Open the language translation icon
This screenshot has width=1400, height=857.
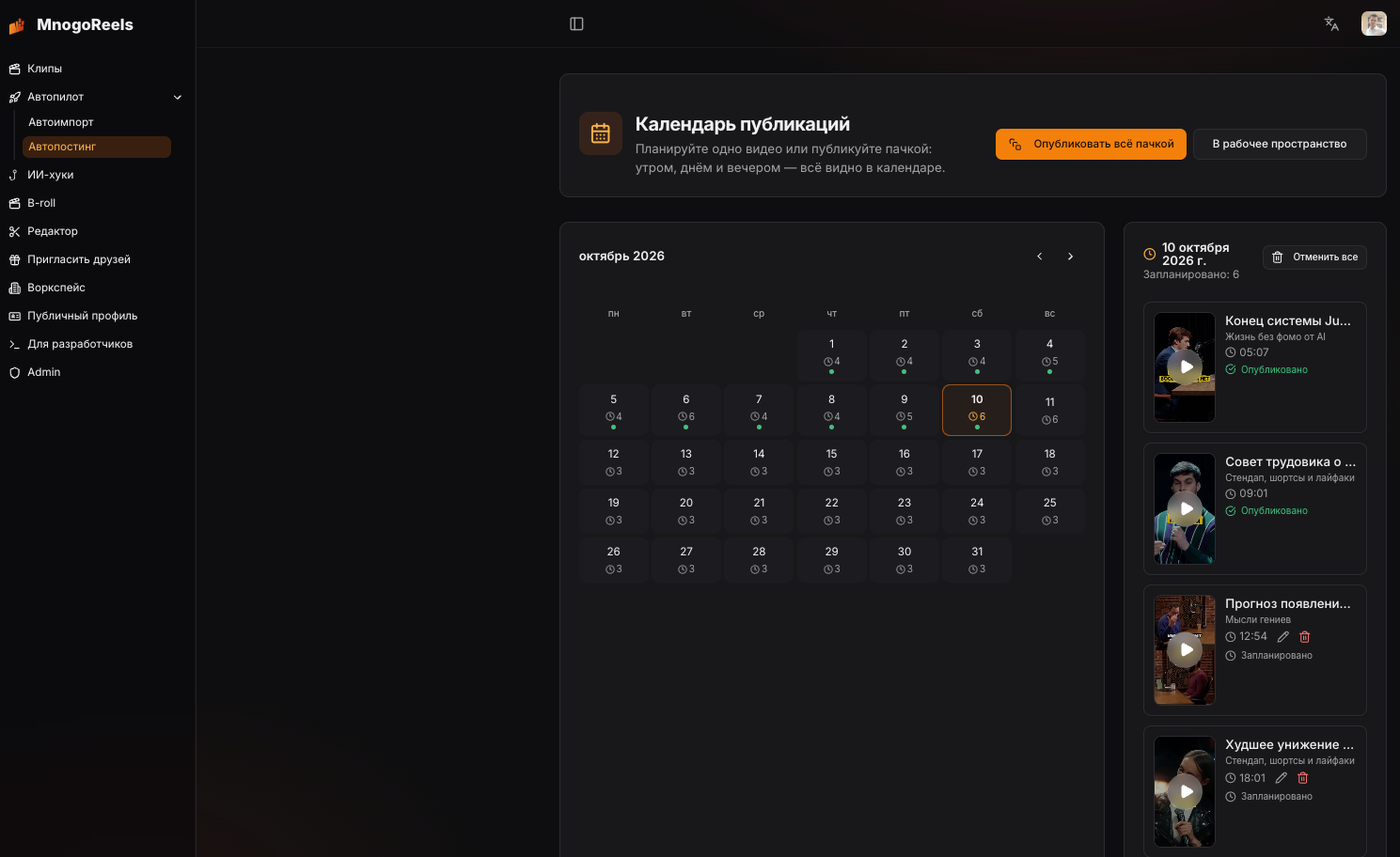pos(1331,23)
